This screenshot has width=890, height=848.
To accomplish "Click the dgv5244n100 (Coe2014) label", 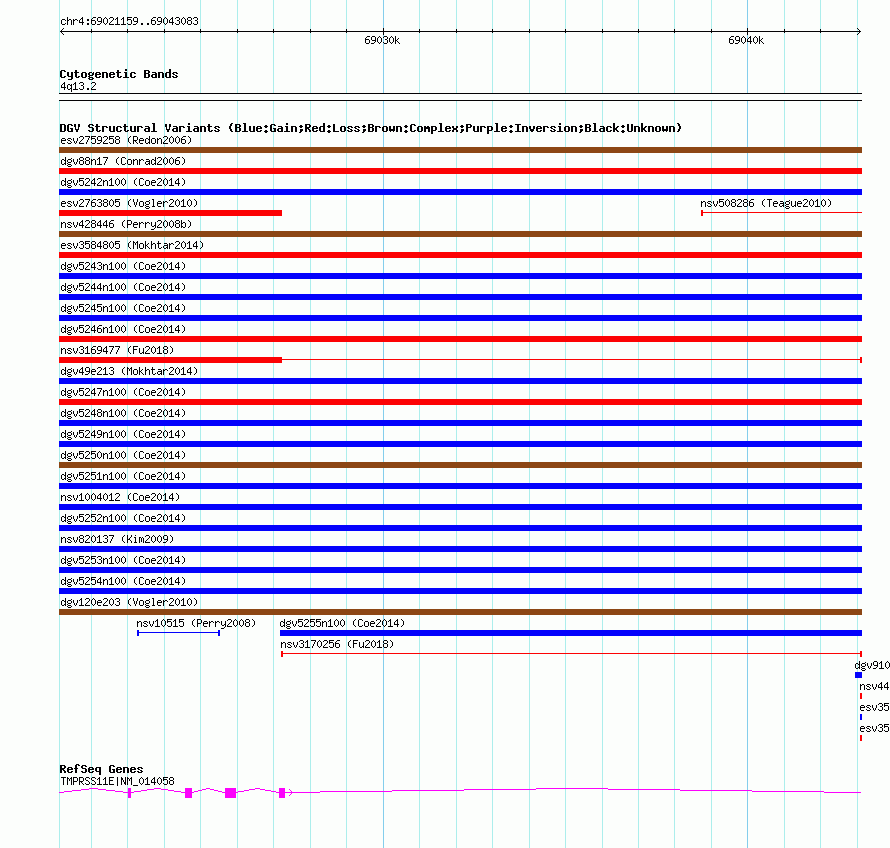I will coord(123,287).
